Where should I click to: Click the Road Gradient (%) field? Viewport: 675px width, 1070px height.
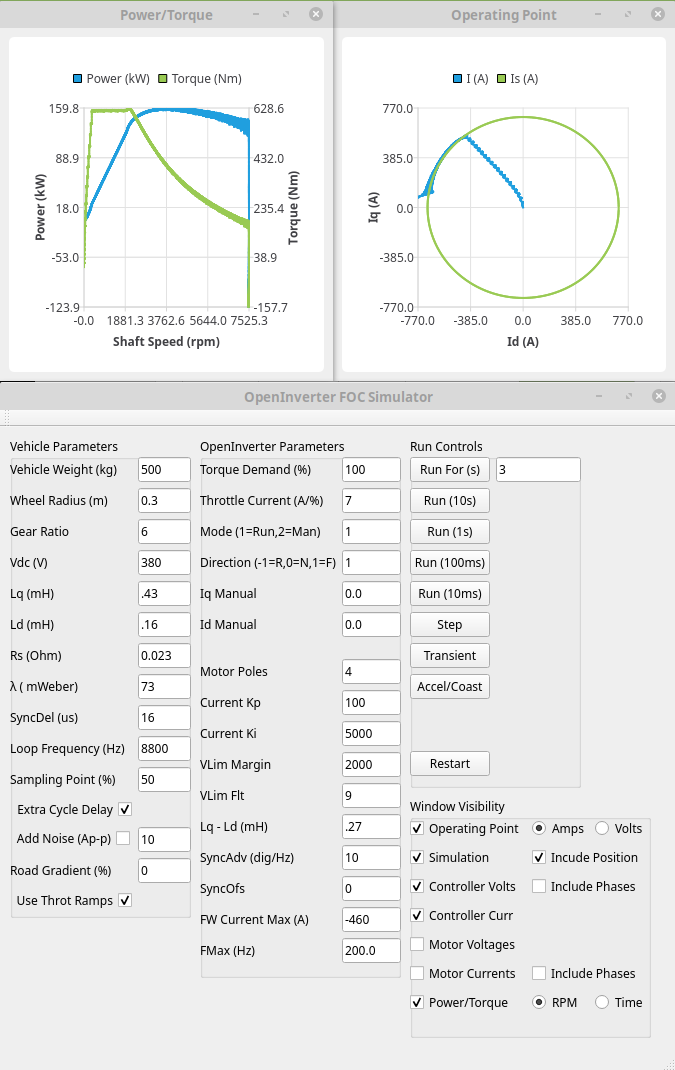pos(164,870)
